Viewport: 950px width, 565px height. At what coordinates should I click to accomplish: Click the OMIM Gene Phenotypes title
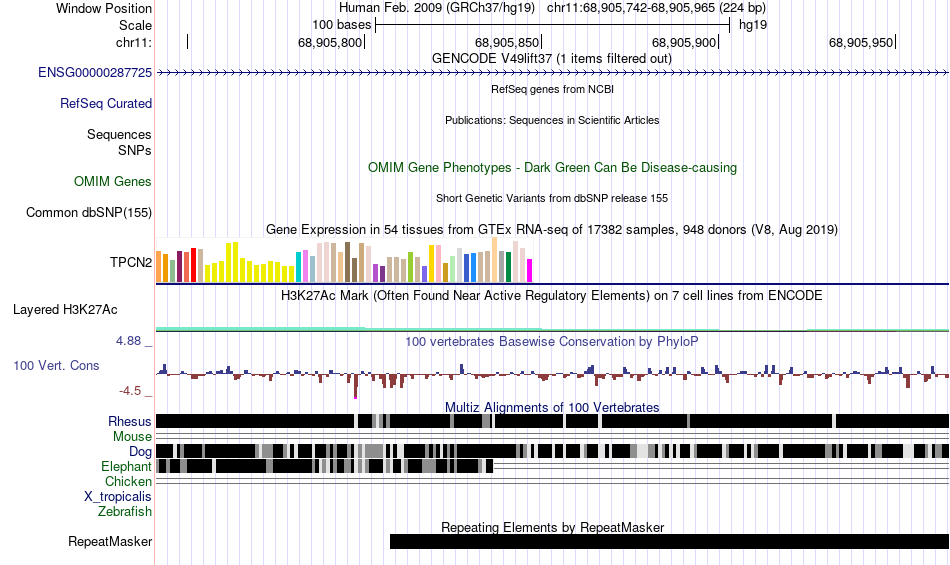tap(552, 168)
